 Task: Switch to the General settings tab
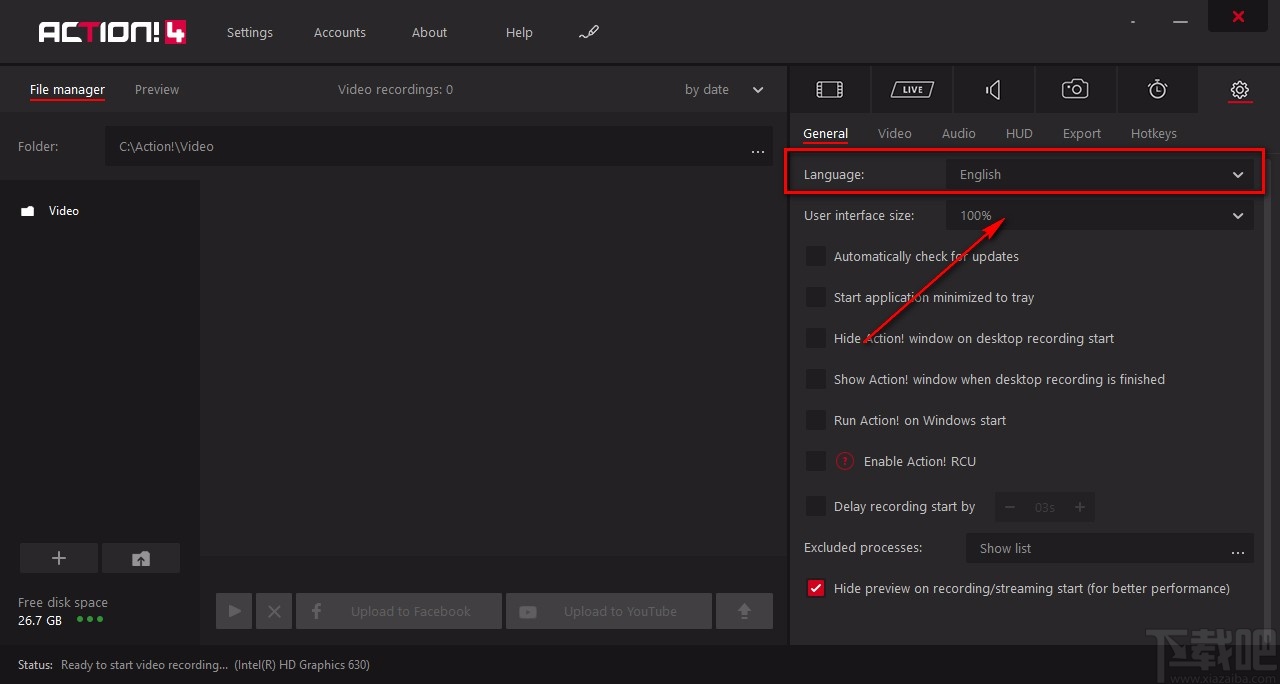pos(825,133)
